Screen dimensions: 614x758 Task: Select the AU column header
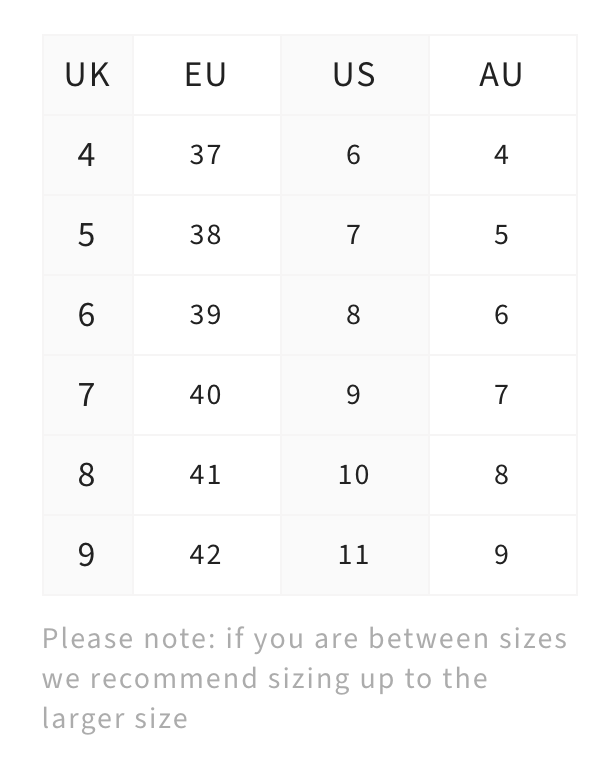pos(502,75)
